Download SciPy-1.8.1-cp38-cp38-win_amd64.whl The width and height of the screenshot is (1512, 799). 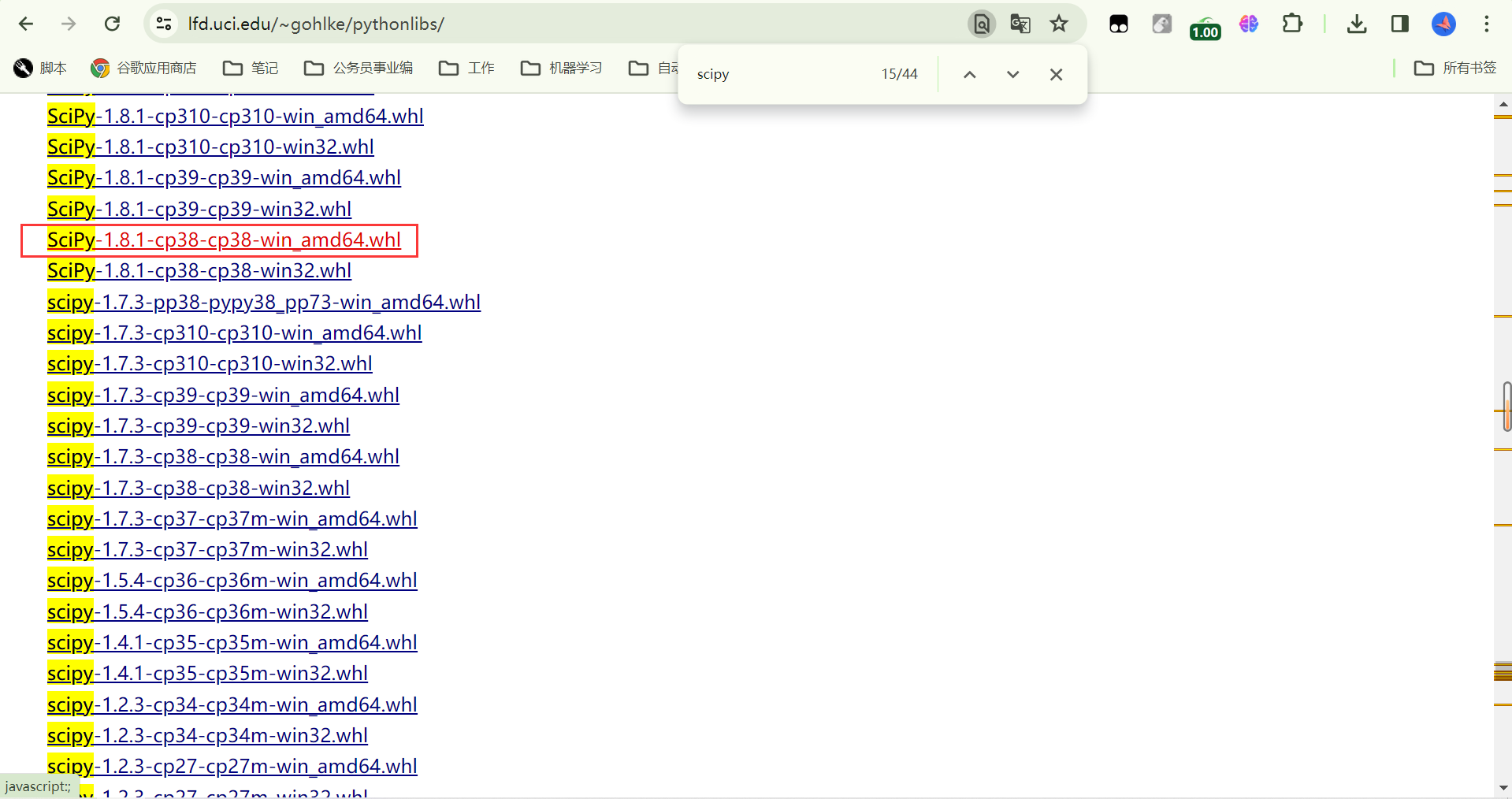tap(224, 240)
